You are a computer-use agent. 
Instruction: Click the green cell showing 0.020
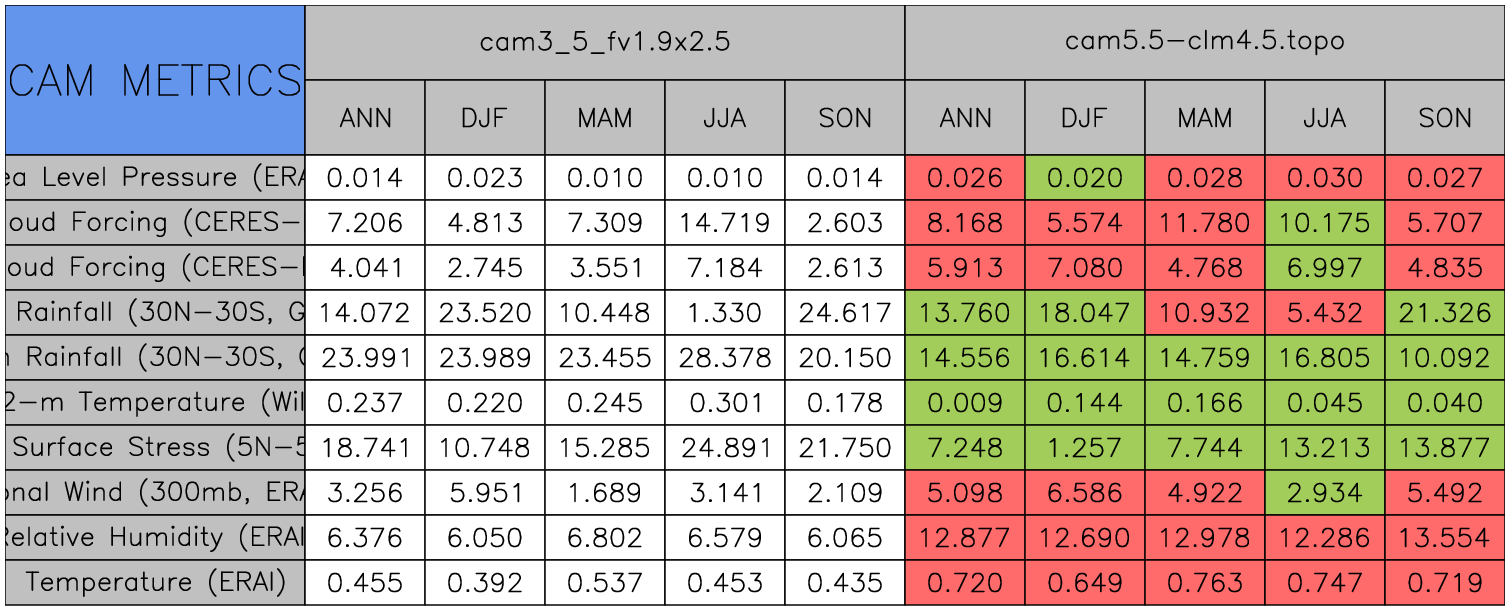point(1084,178)
